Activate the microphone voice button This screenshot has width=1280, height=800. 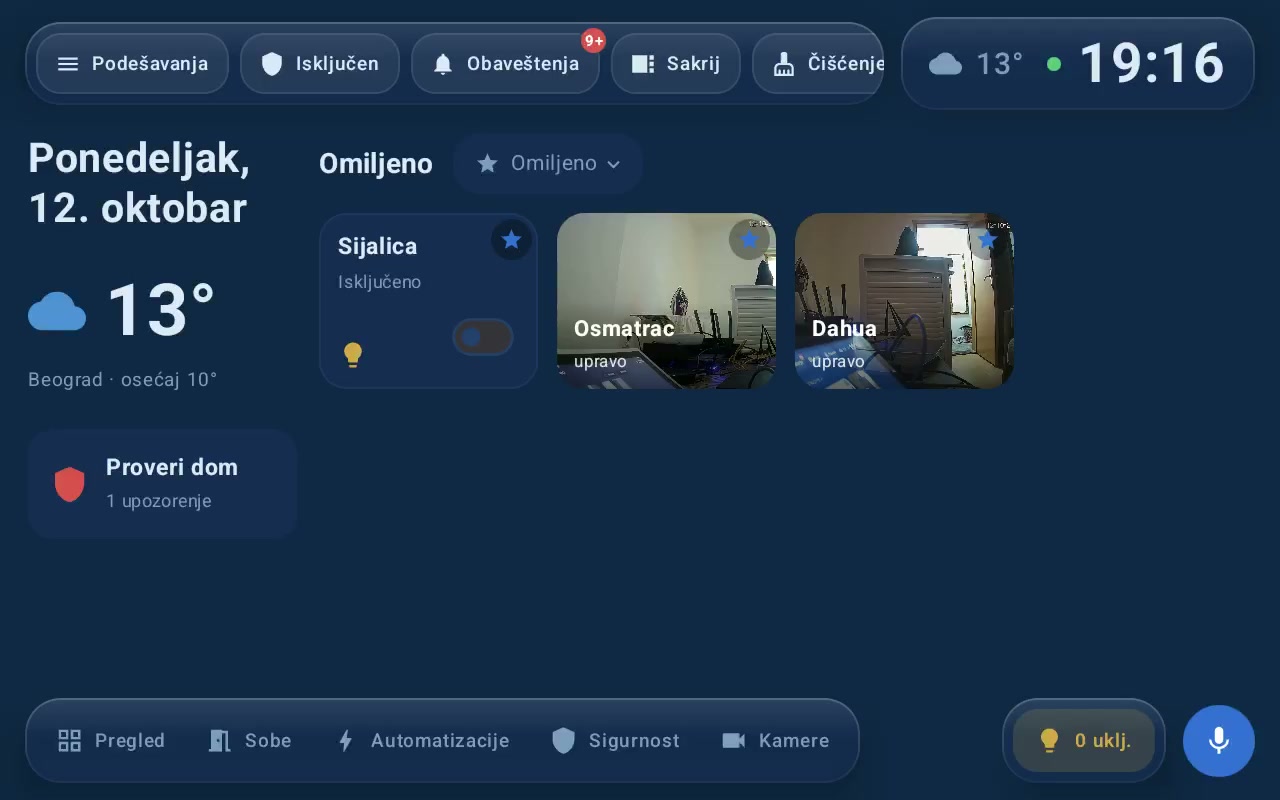click(1219, 741)
